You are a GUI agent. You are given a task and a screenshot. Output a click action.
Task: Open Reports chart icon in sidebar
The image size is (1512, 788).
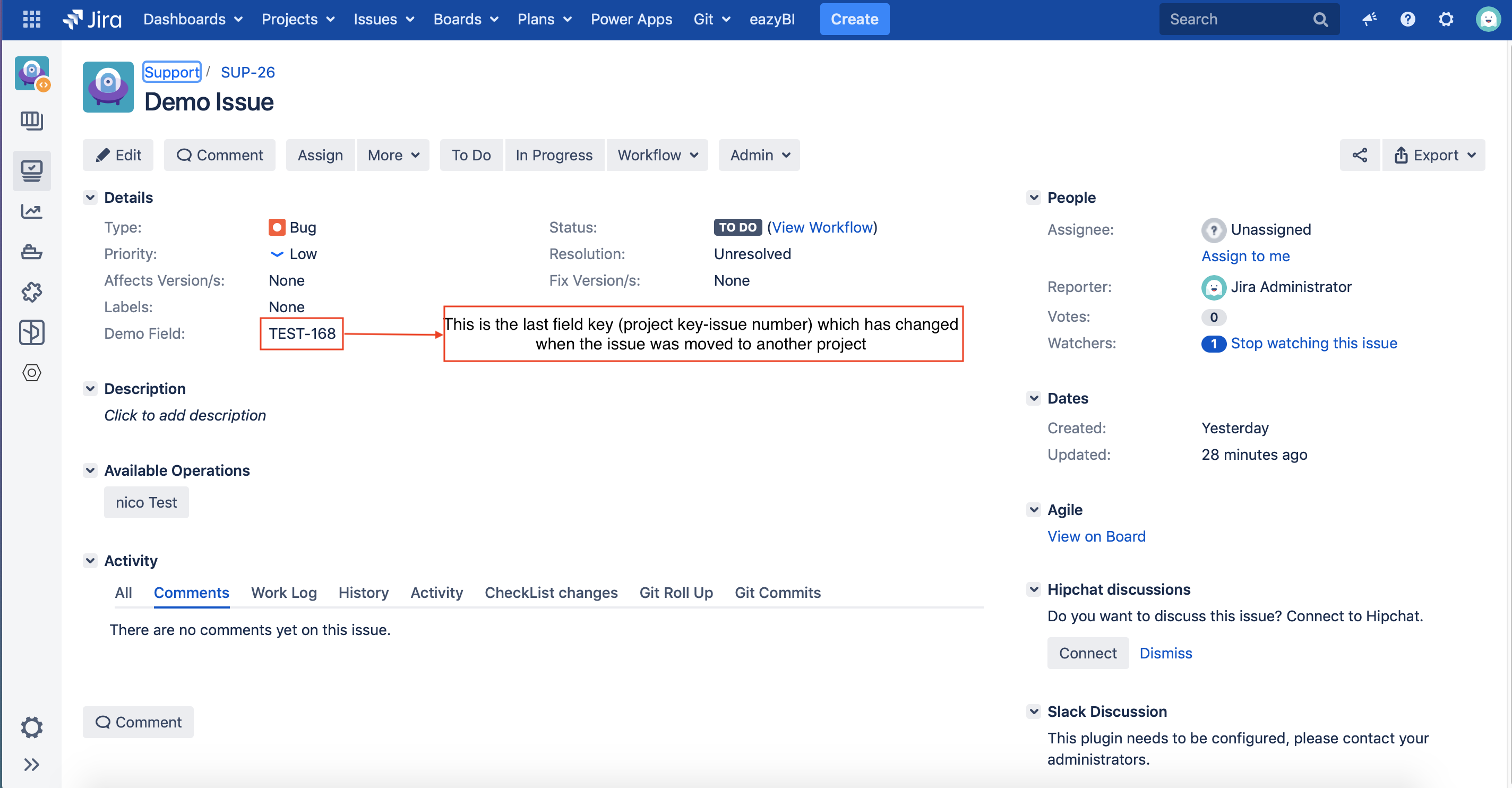click(x=32, y=211)
